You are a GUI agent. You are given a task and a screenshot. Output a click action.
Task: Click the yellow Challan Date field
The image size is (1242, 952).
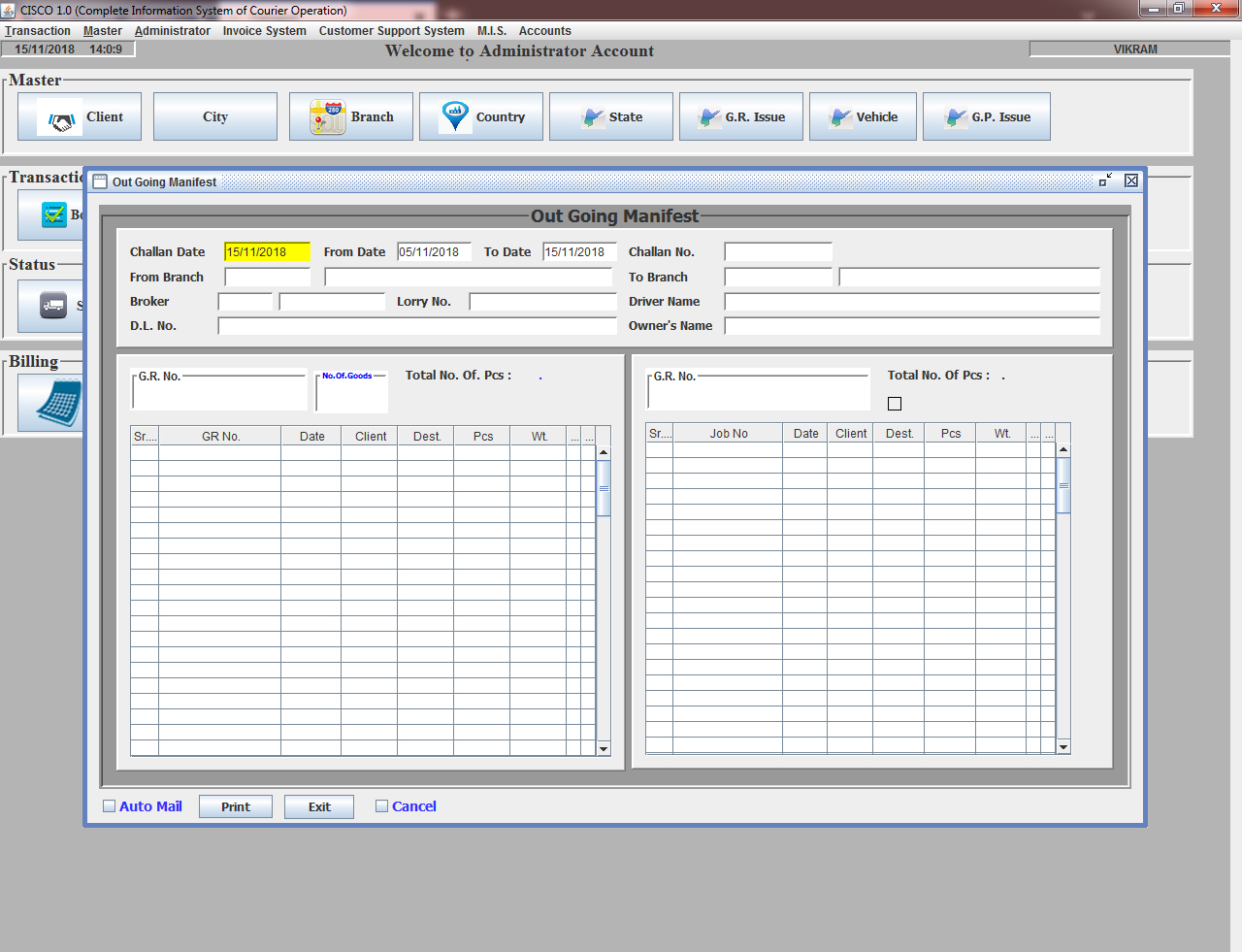click(267, 252)
